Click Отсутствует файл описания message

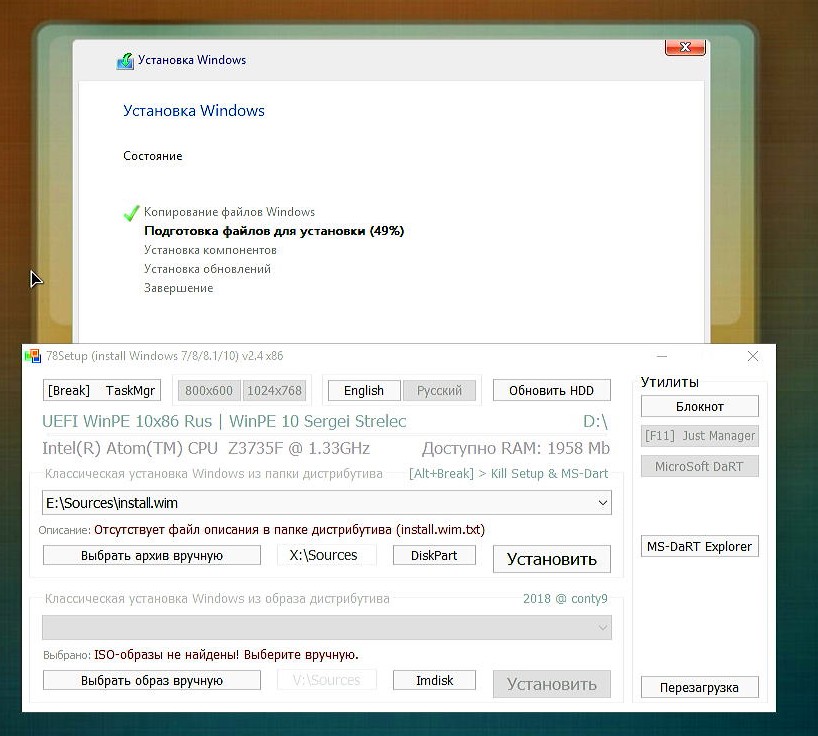pyautogui.click(x=289, y=529)
